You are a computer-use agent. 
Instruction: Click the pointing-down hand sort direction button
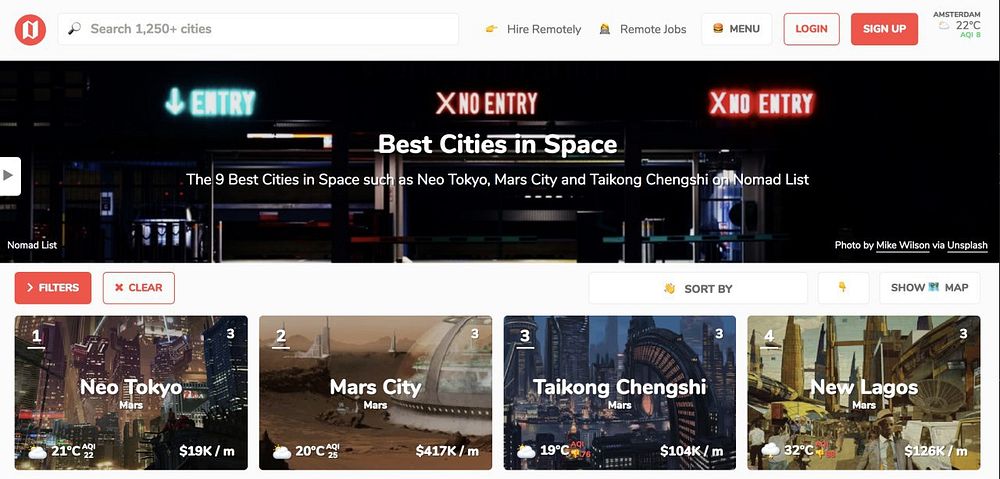point(843,288)
